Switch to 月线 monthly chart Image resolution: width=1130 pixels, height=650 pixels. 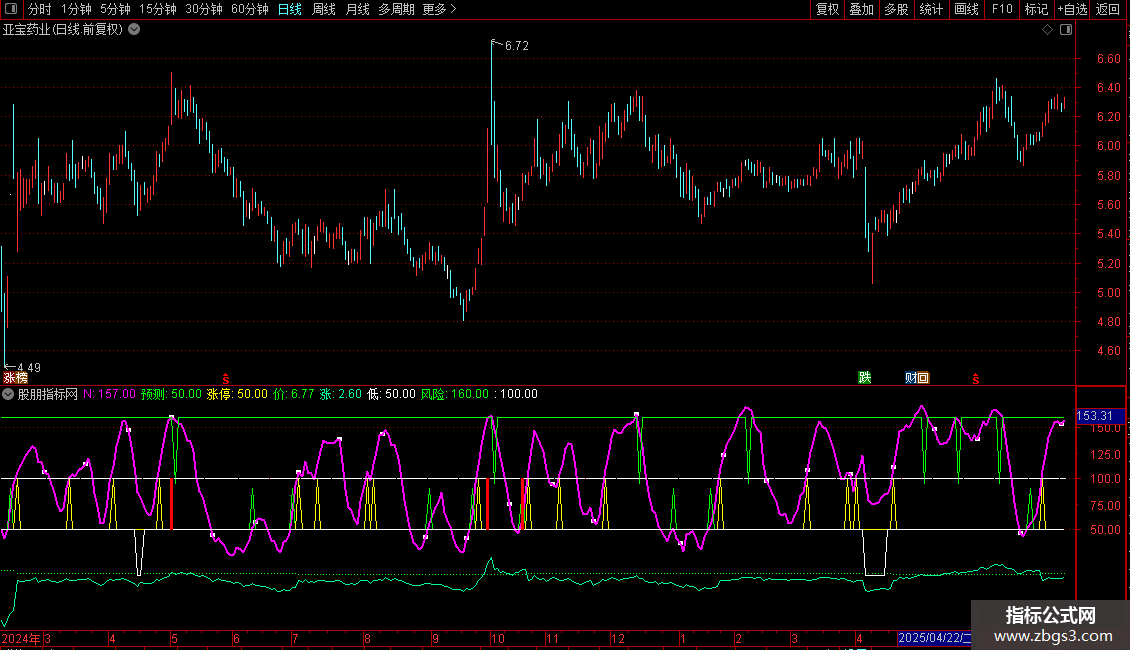(x=357, y=9)
